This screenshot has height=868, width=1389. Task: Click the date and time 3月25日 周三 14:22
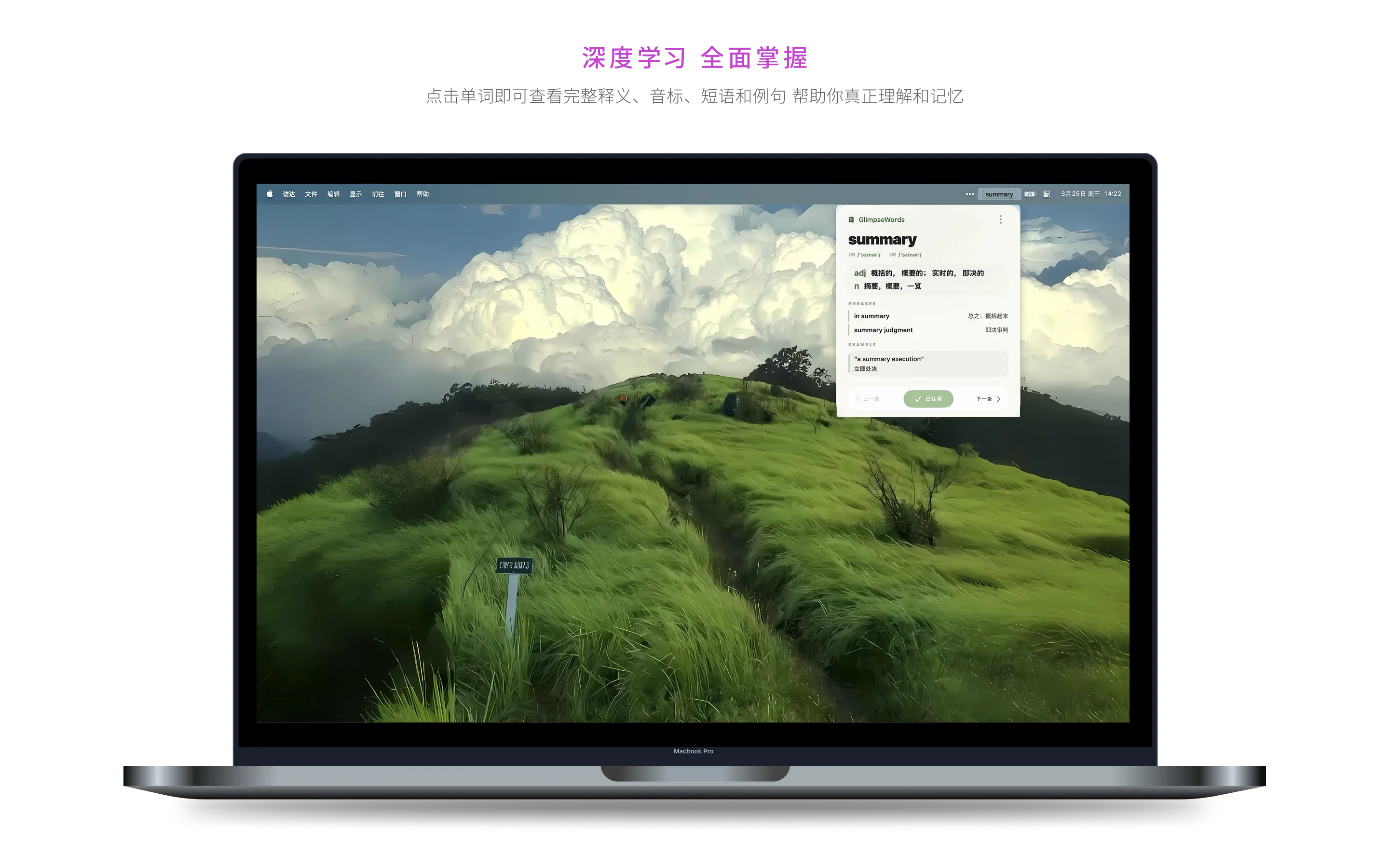pos(1090,194)
